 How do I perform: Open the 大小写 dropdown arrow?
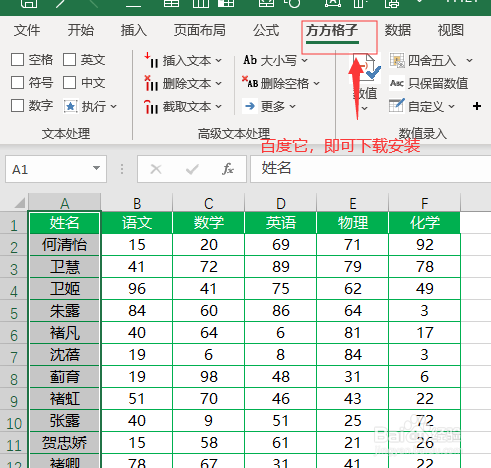(x=304, y=61)
